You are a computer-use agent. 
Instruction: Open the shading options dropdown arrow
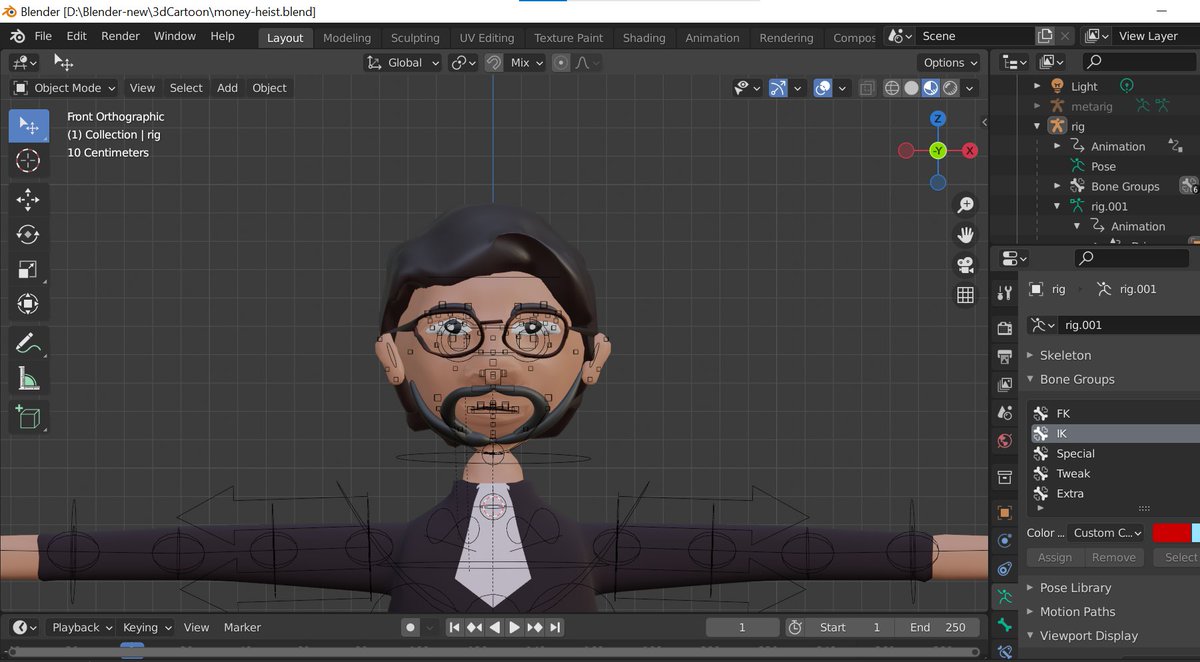969,88
